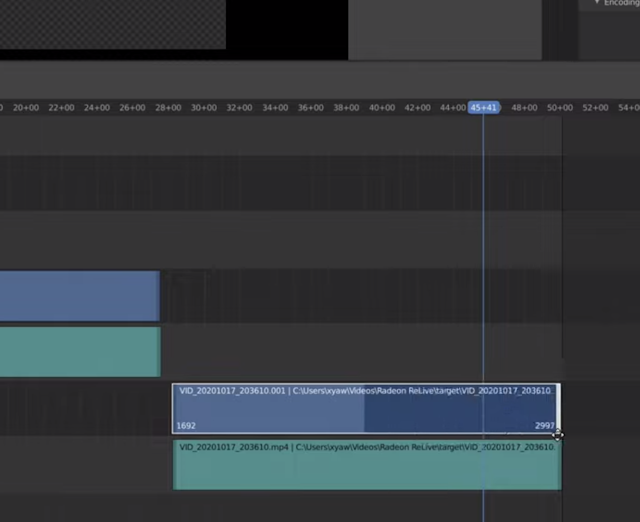Click the 38+00 mark on the time ruler
The width and height of the screenshot is (640, 522).
point(347,108)
